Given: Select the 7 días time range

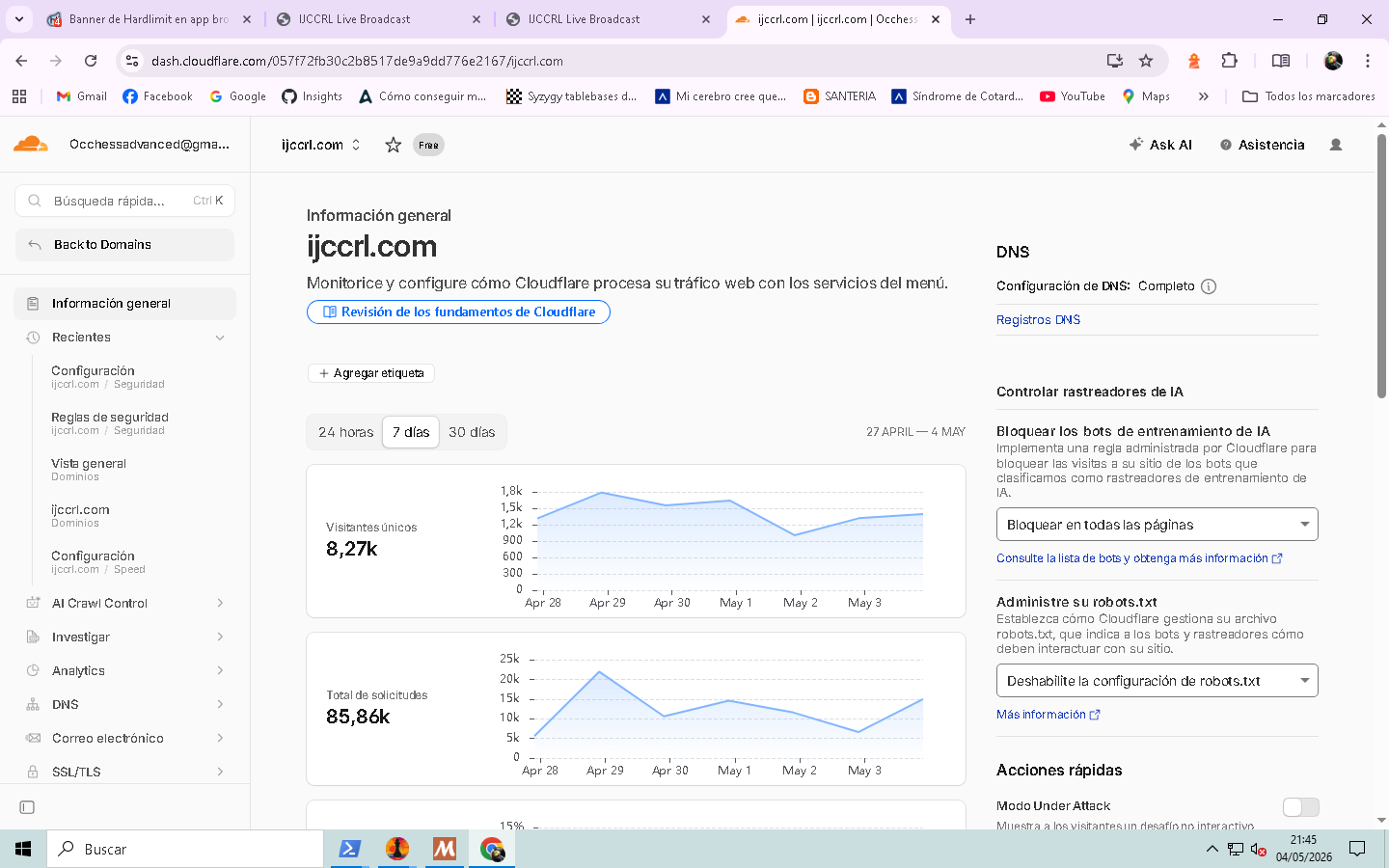Looking at the screenshot, I should pos(411,432).
